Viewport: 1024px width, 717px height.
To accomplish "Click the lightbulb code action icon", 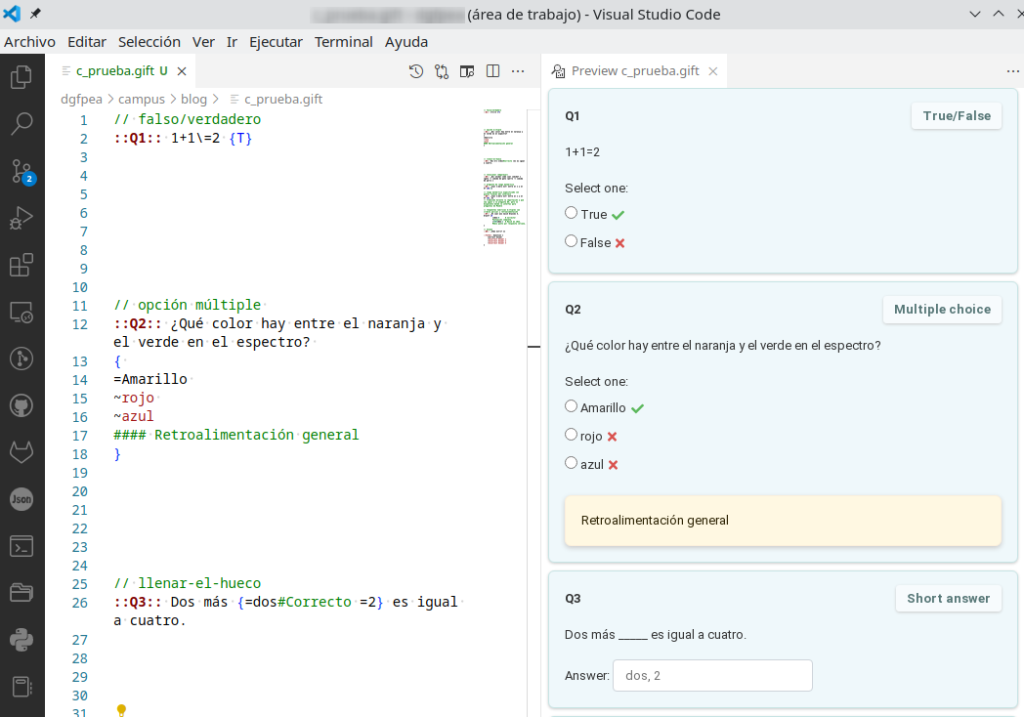I will (x=121, y=710).
